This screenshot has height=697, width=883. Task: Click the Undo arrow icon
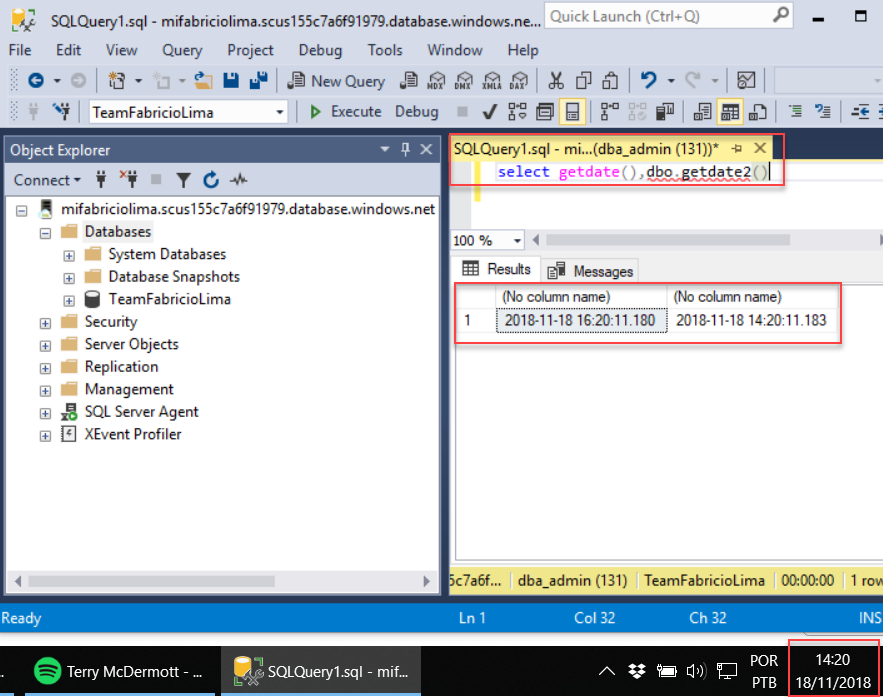(x=649, y=81)
